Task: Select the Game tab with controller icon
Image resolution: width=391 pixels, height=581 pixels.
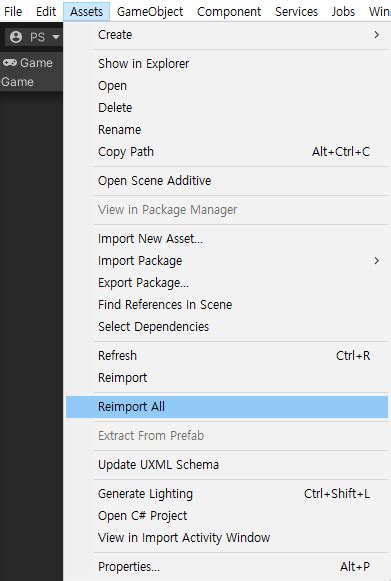Action: (x=28, y=63)
